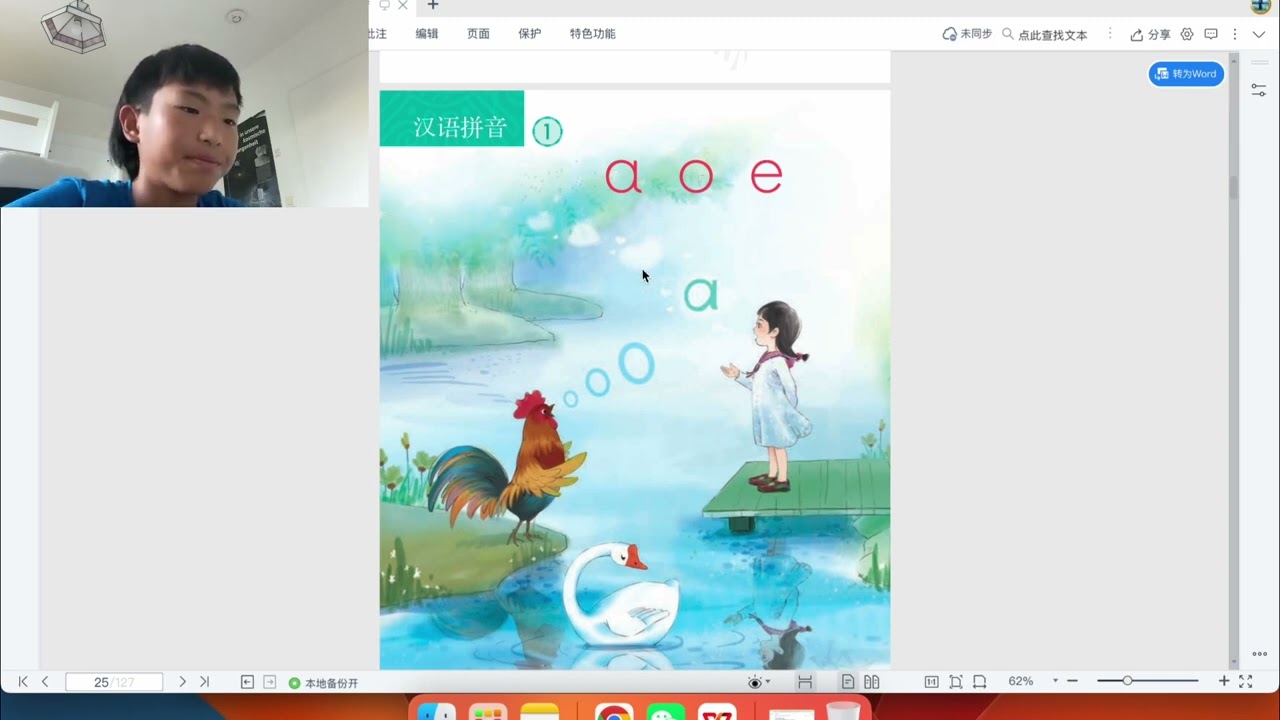Click the 点此查找文本 search field
Image resolution: width=1280 pixels, height=720 pixels.
point(1045,34)
